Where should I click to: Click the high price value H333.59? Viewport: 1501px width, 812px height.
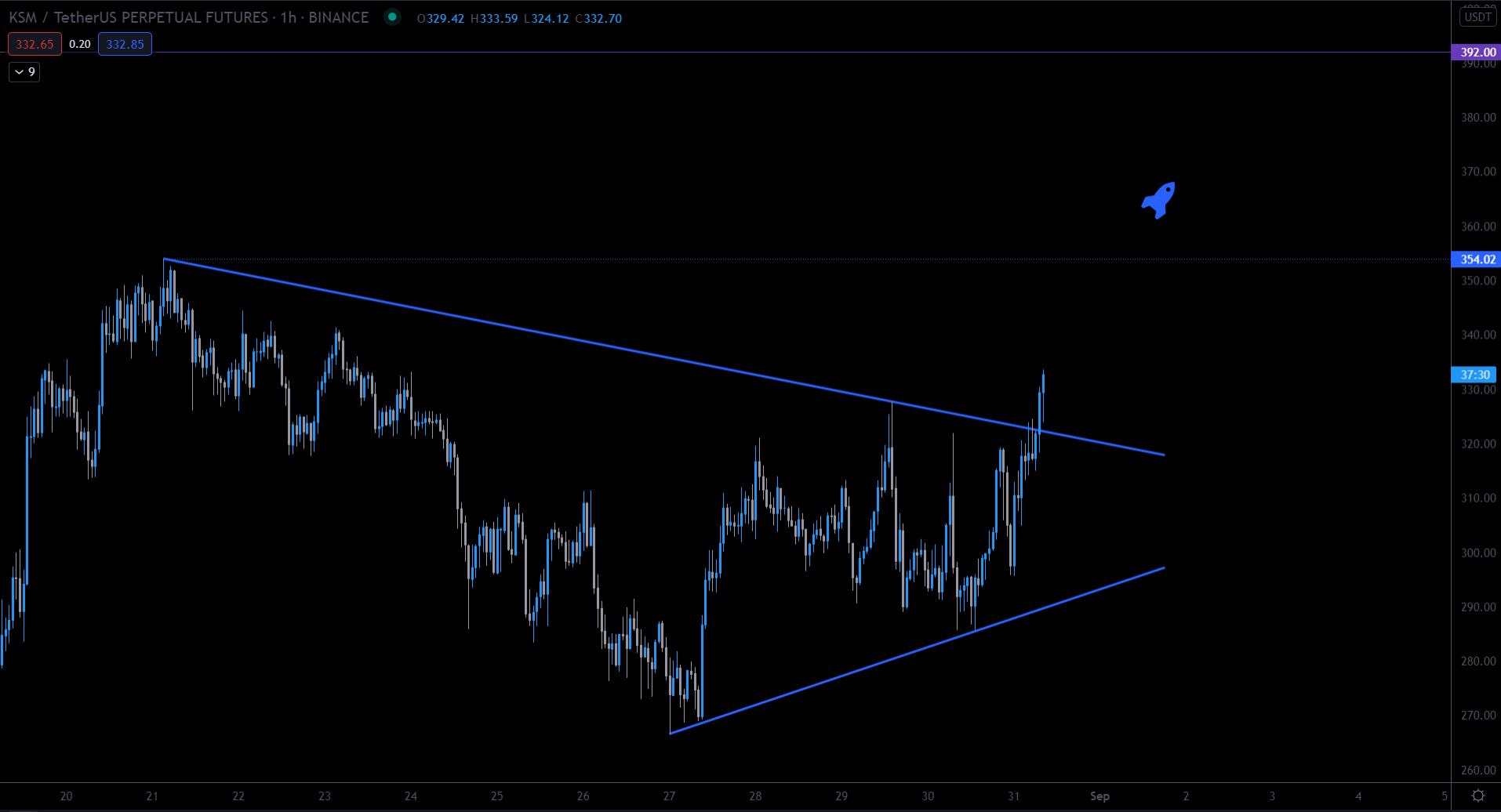pos(495,18)
